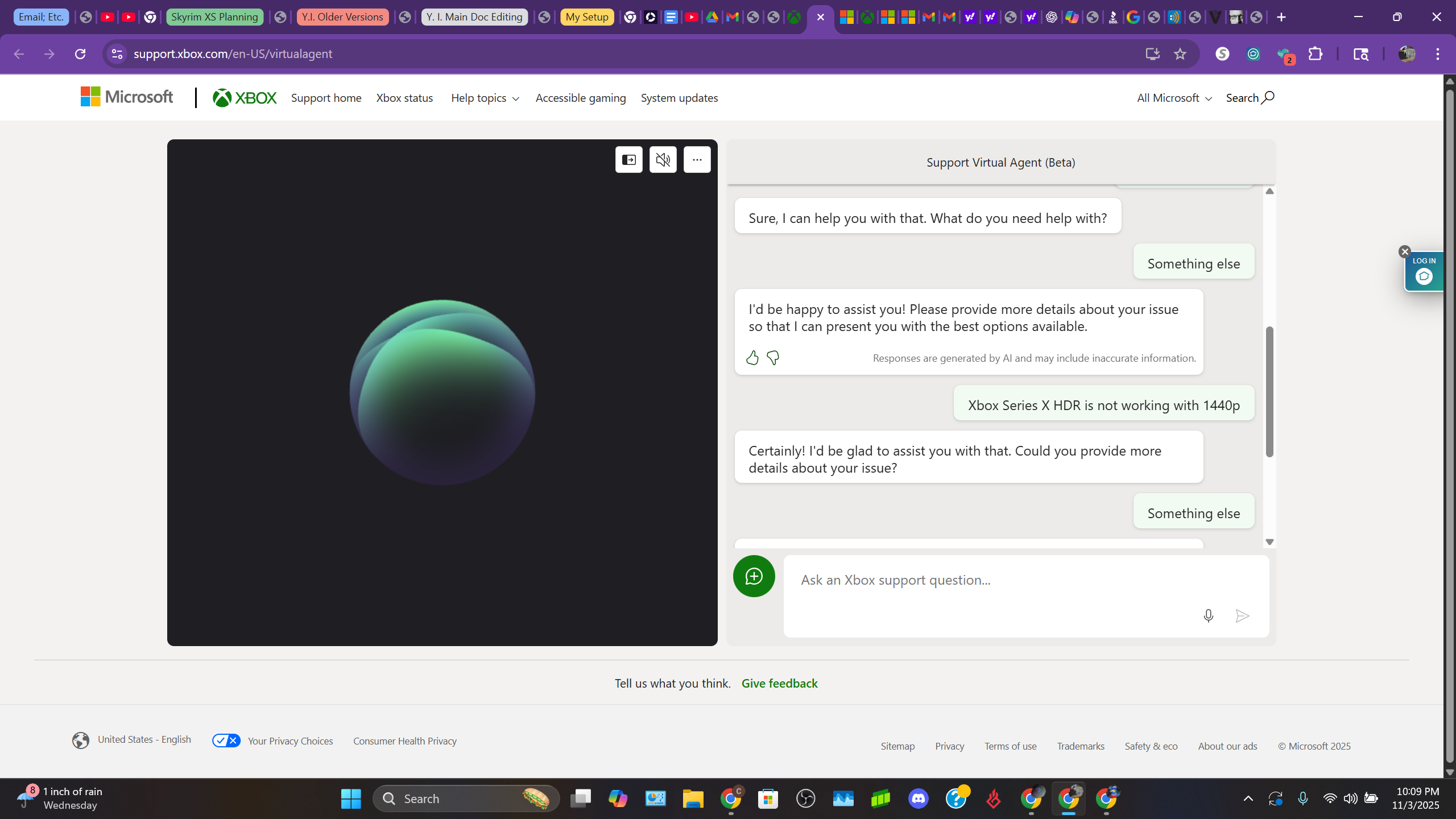Close the active Xbox support tab

pyautogui.click(x=820, y=17)
